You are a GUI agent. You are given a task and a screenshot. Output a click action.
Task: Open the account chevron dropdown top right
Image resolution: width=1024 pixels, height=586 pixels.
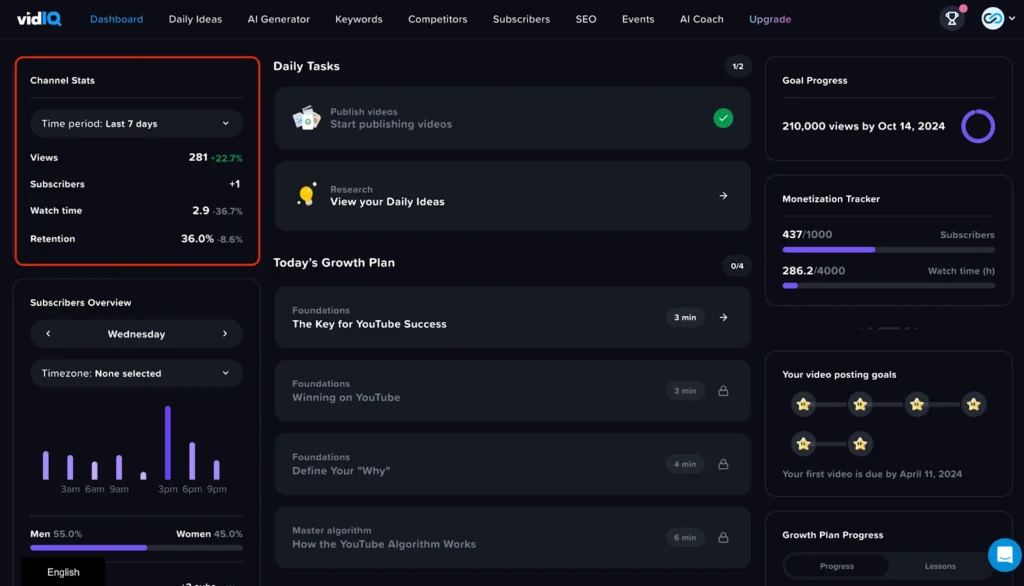tap(1009, 18)
